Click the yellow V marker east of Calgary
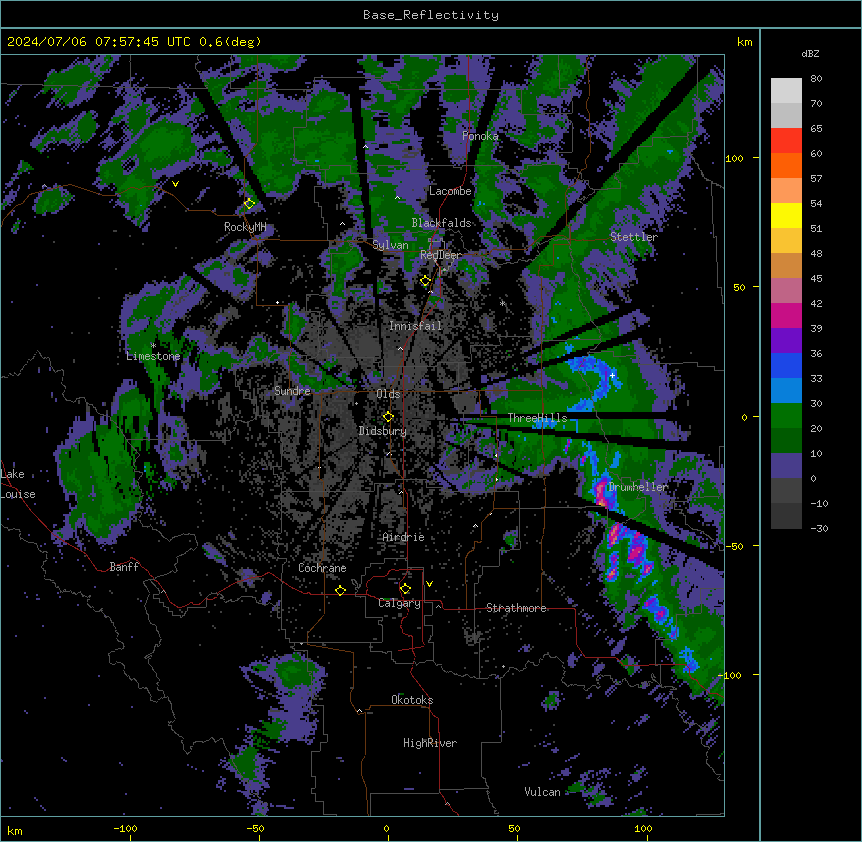 pos(429,584)
